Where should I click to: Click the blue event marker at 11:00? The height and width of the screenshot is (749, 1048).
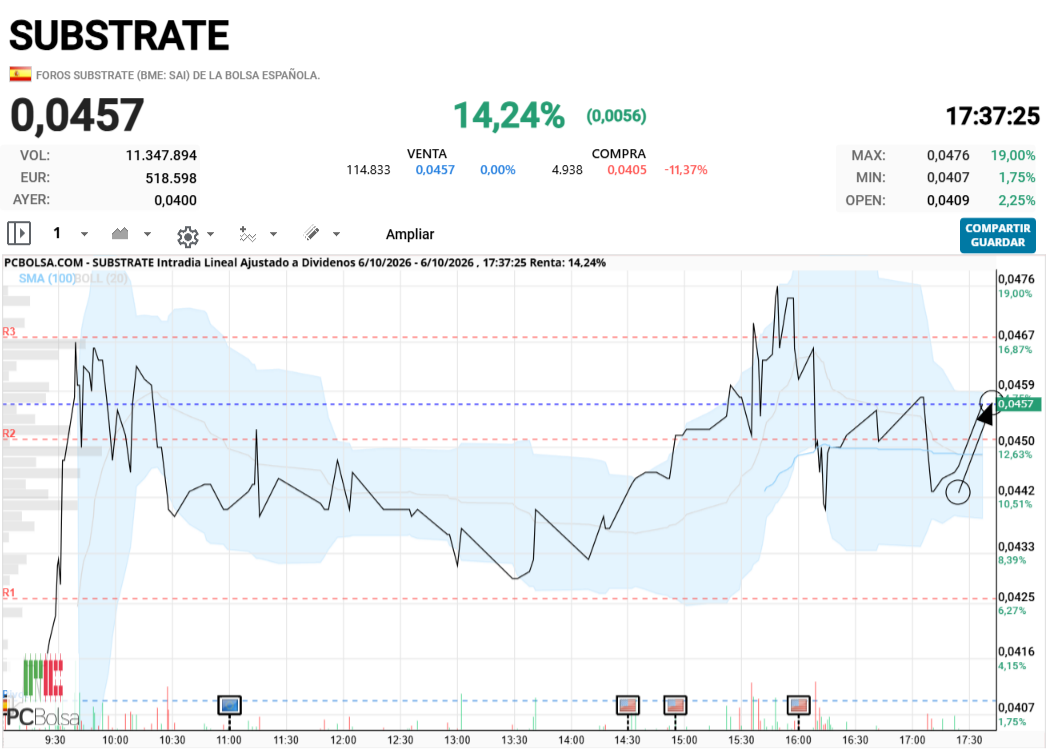tap(229, 705)
